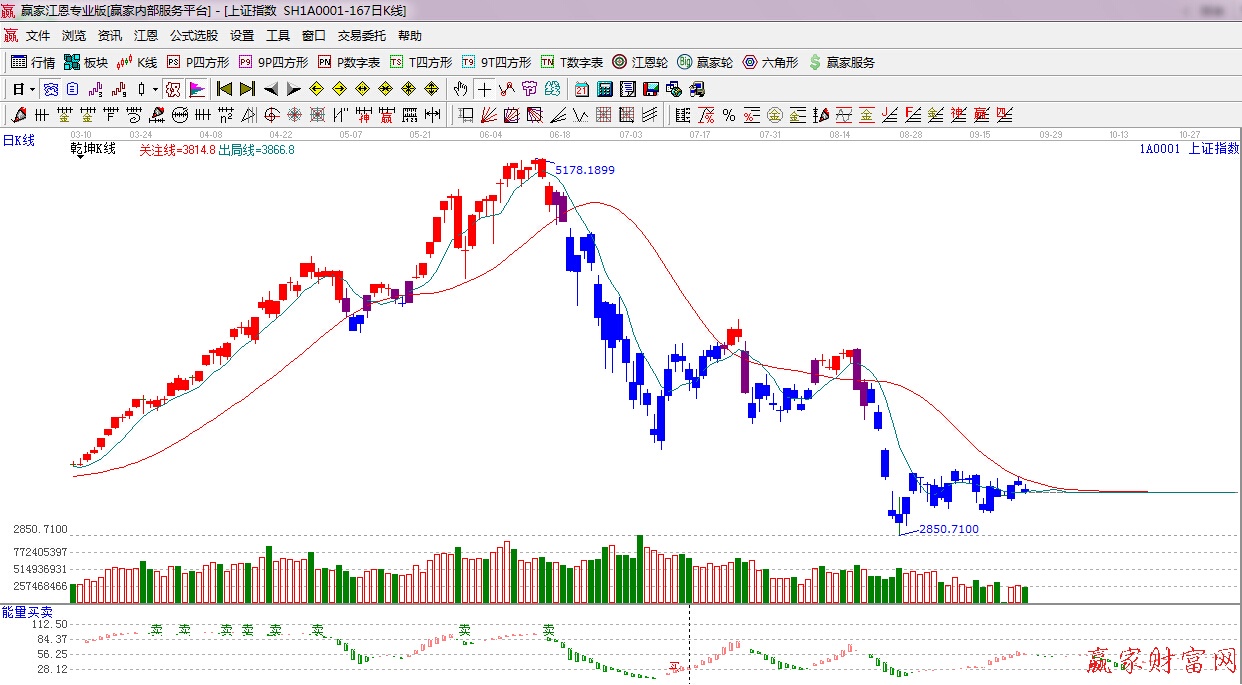Open 赢家服务 dollar-sign service icon
The image size is (1242, 685).
(x=841, y=62)
